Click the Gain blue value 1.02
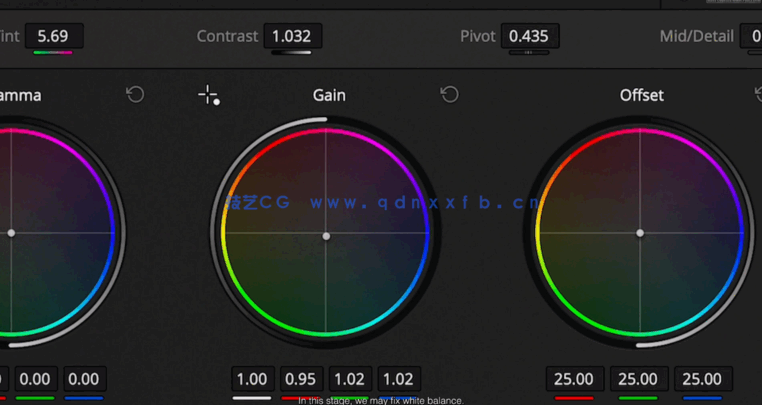 pyautogui.click(x=399, y=379)
